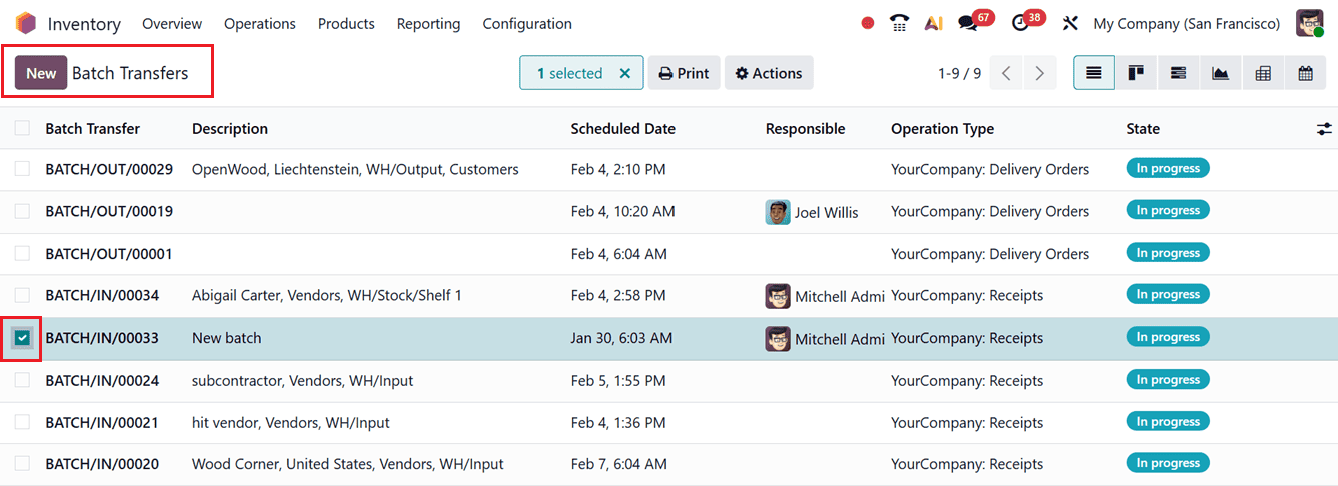Tick the checkbox for BATCH/OUT/00029
Image resolution: width=1338 pixels, height=486 pixels.
[22, 169]
